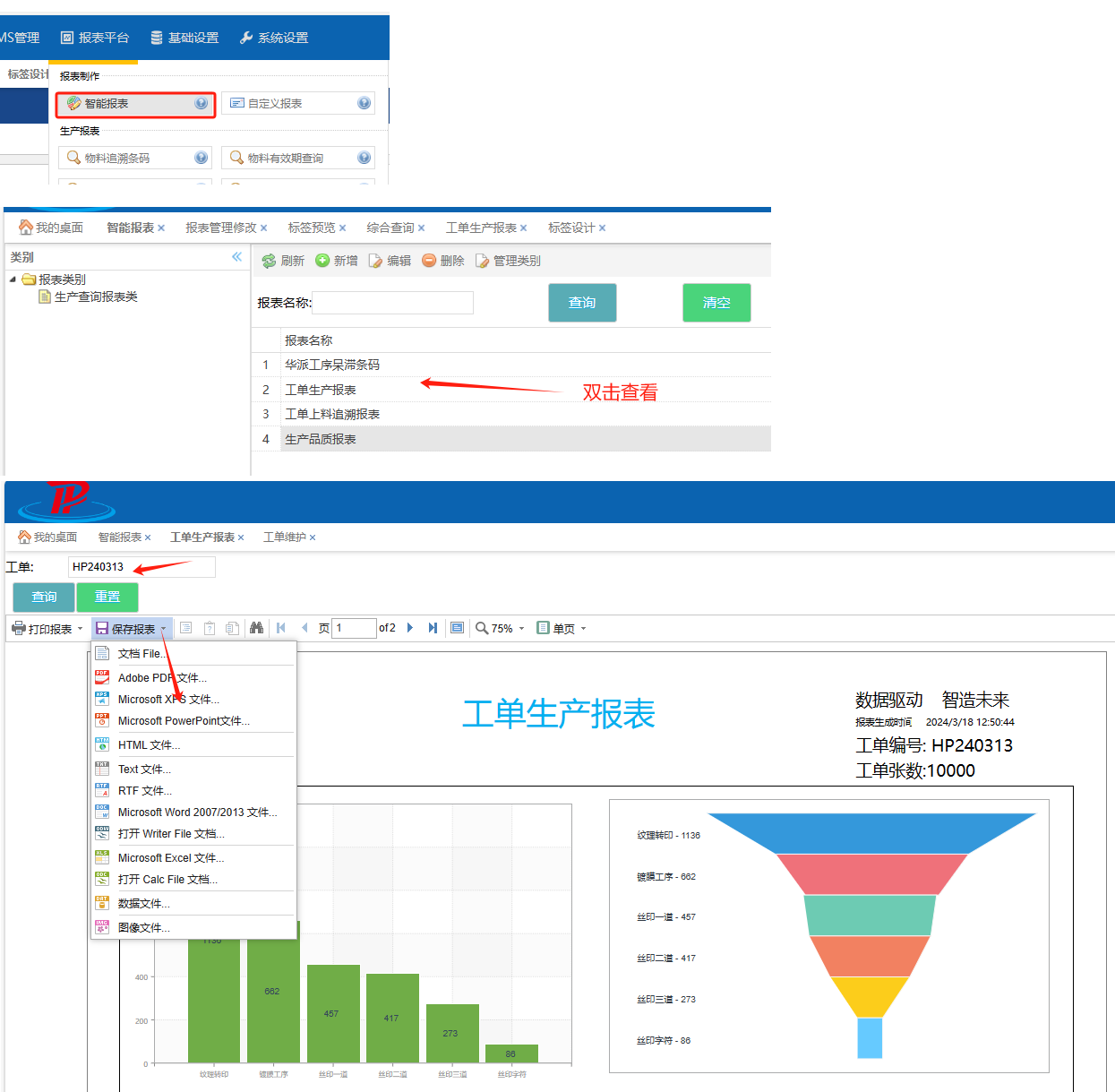Screen dimensions: 1115x1092
Task: Click the 刷新 refresh icon
Action: point(269,261)
